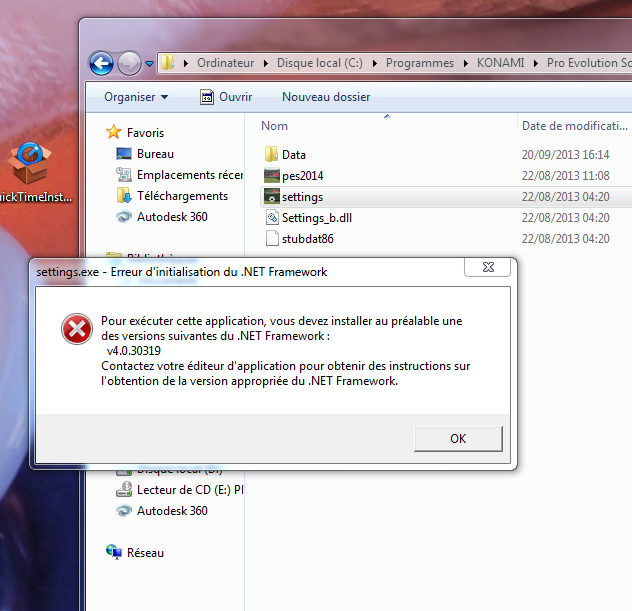
Task: Expand arrow after Ordinateur breadcrumb
Action: 266,63
